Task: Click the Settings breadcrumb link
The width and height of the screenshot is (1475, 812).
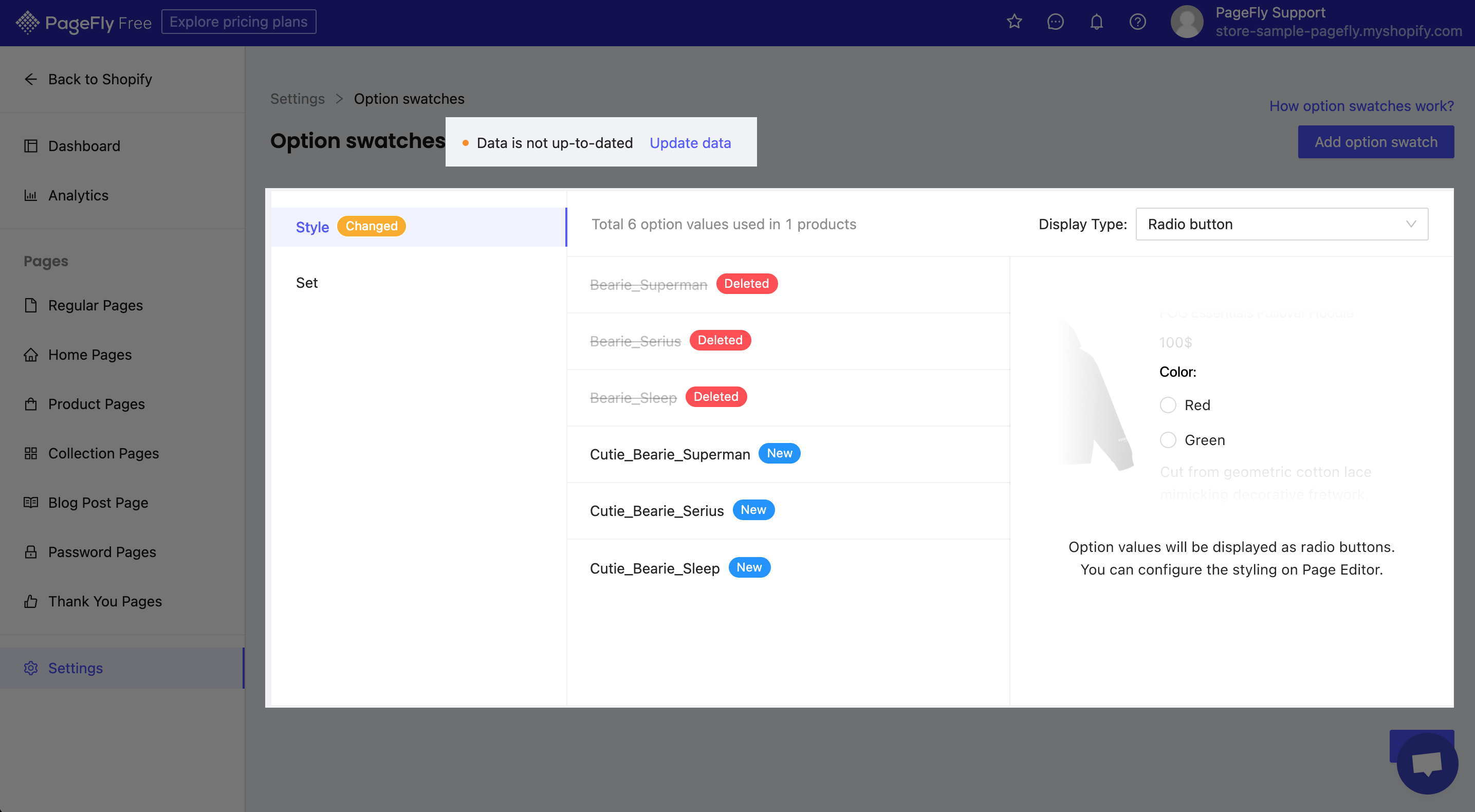Action: (297, 99)
